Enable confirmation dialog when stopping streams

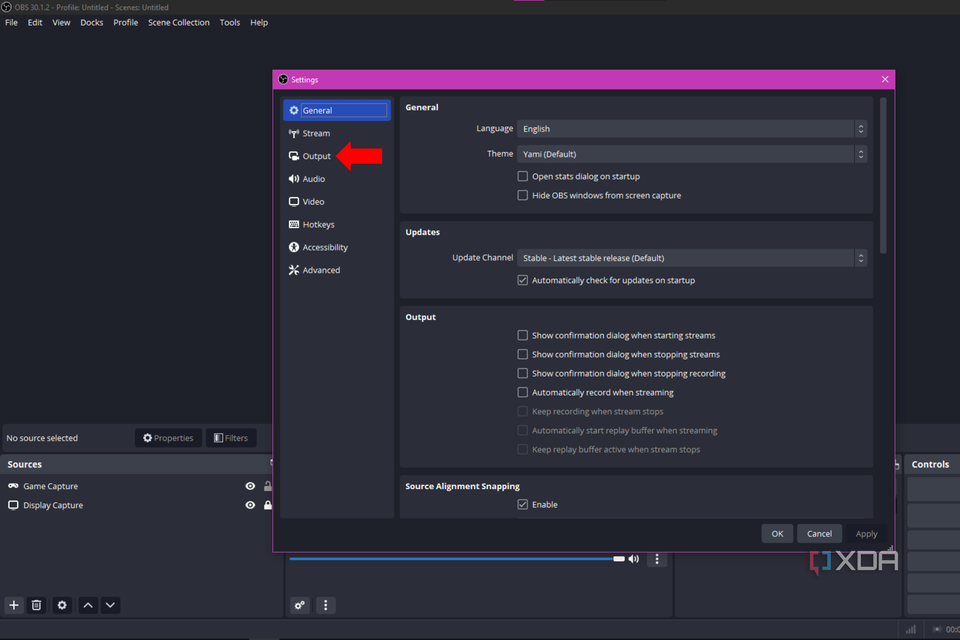coord(522,354)
